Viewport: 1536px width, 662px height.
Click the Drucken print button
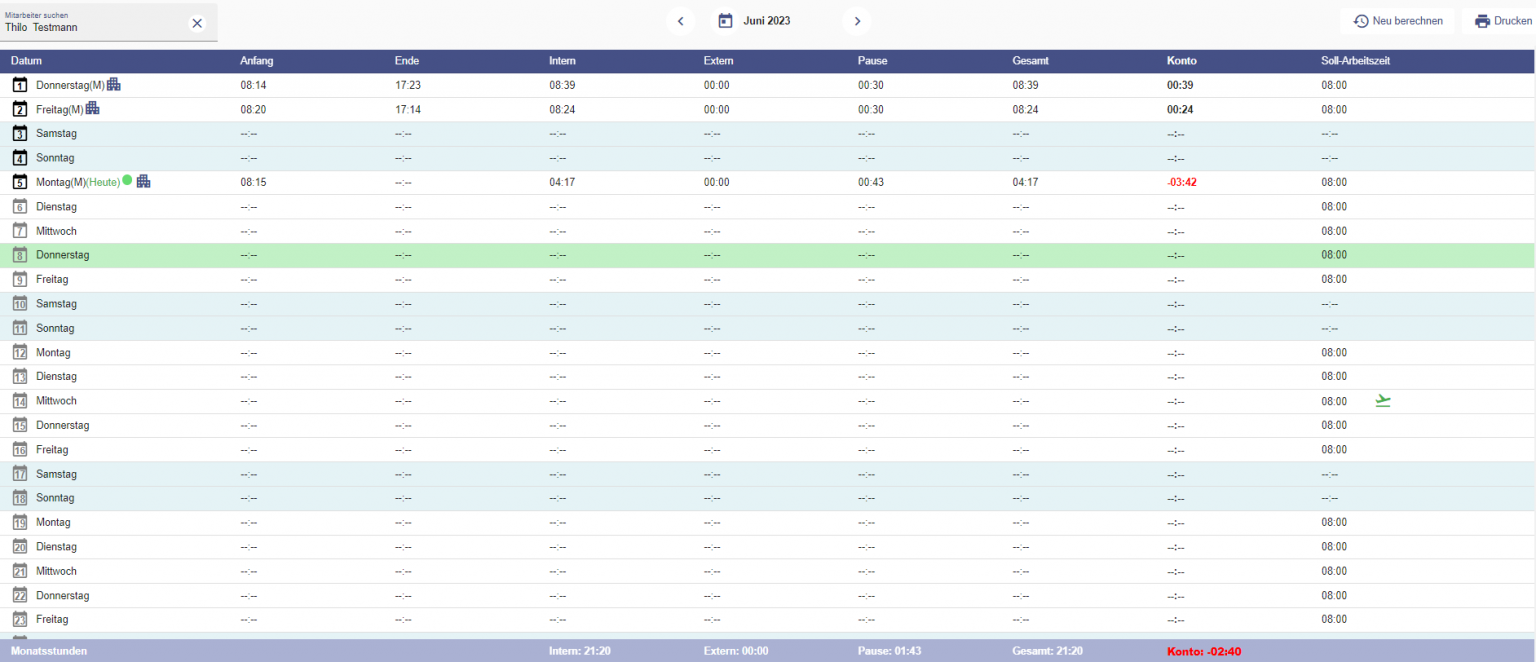pos(1503,21)
